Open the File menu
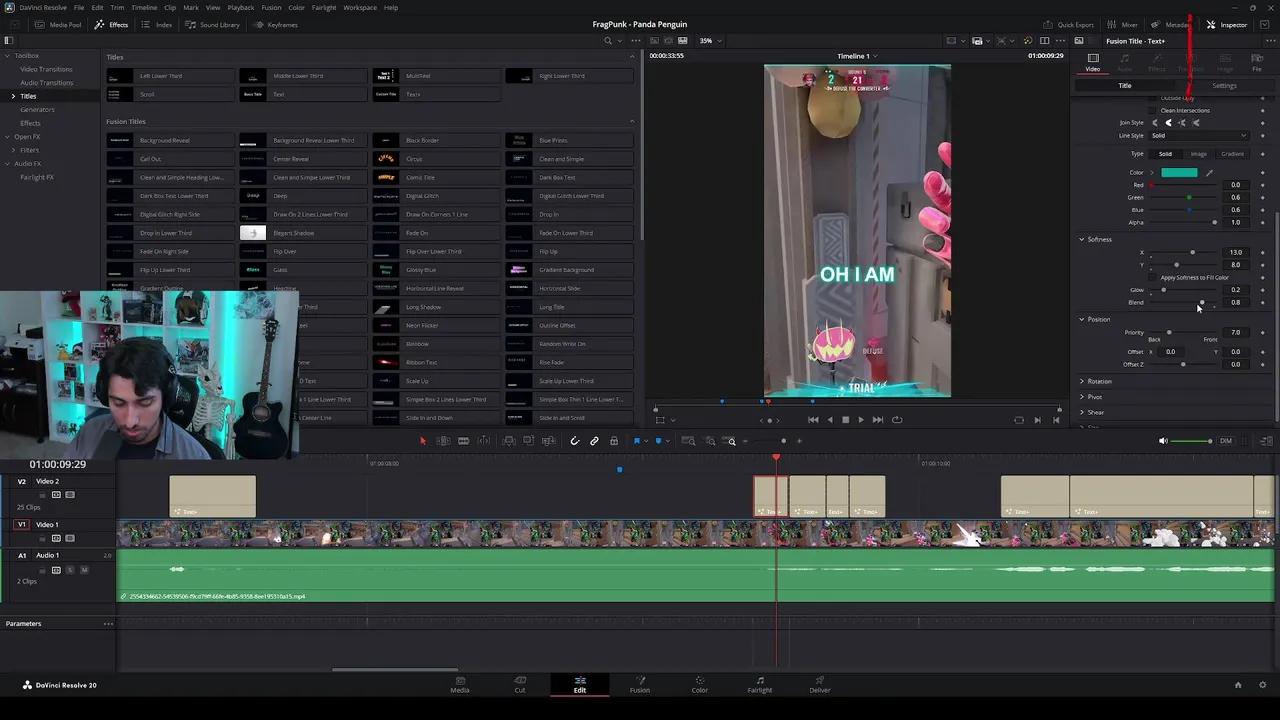Viewport: 1280px width, 720px height. tap(79, 8)
